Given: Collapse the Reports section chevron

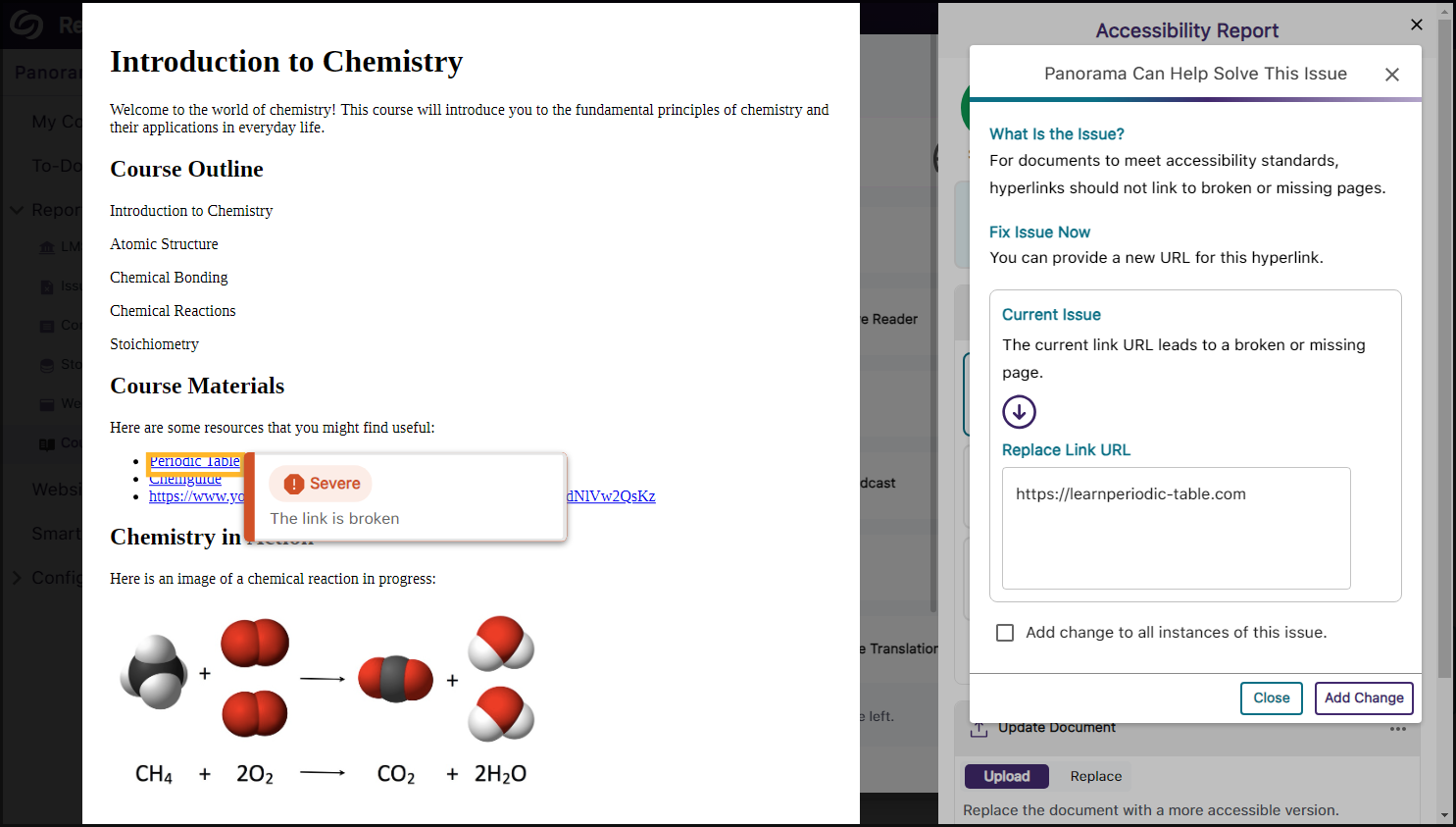Looking at the screenshot, I should (17, 210).
